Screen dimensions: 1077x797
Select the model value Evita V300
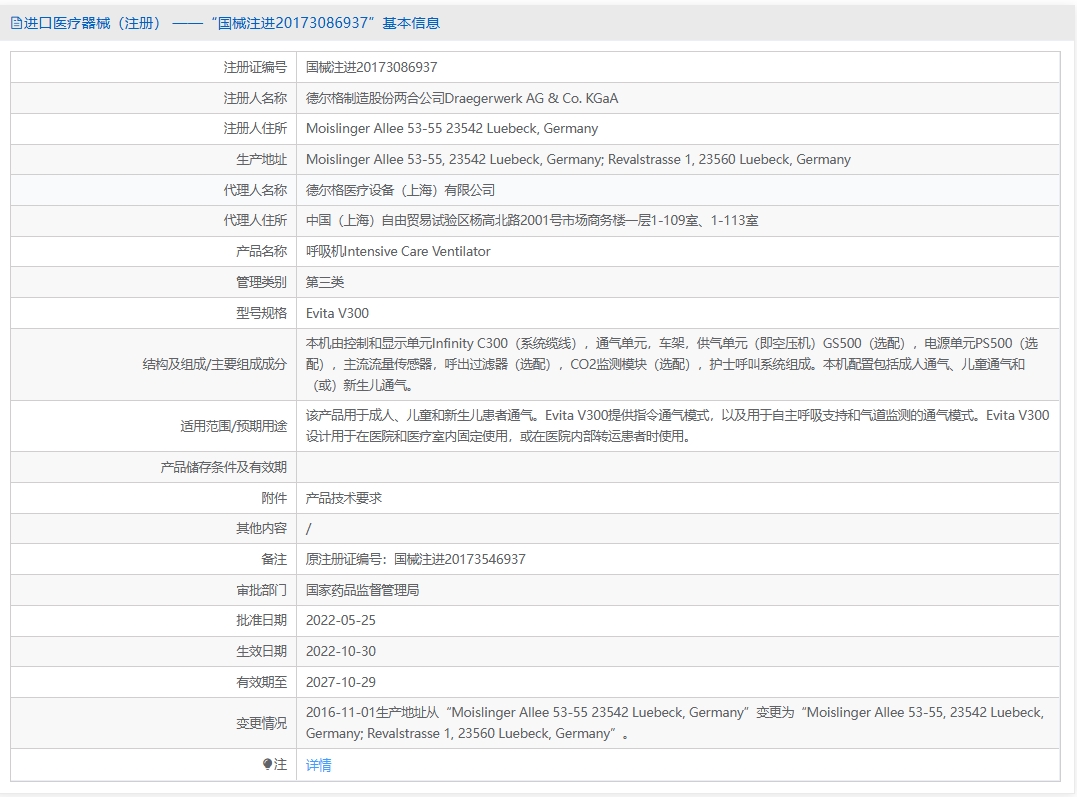tap(337, 313)
